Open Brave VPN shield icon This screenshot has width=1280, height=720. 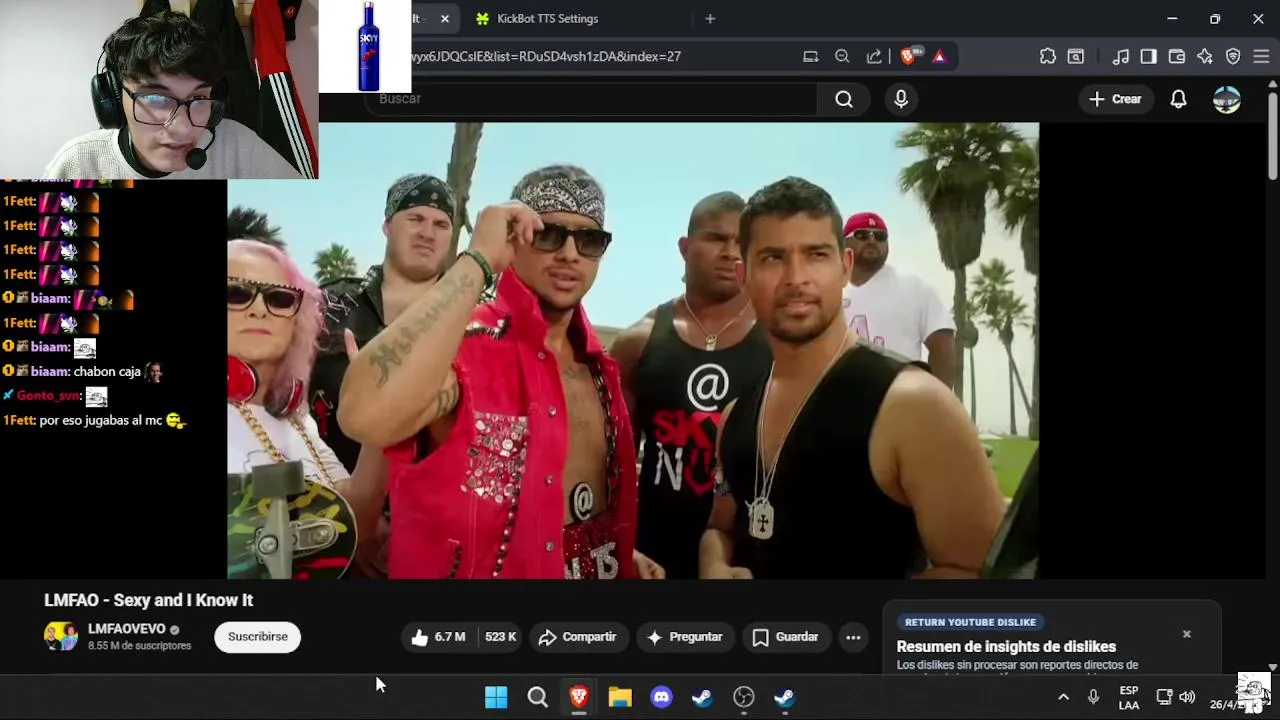(x=1233, y=57)
